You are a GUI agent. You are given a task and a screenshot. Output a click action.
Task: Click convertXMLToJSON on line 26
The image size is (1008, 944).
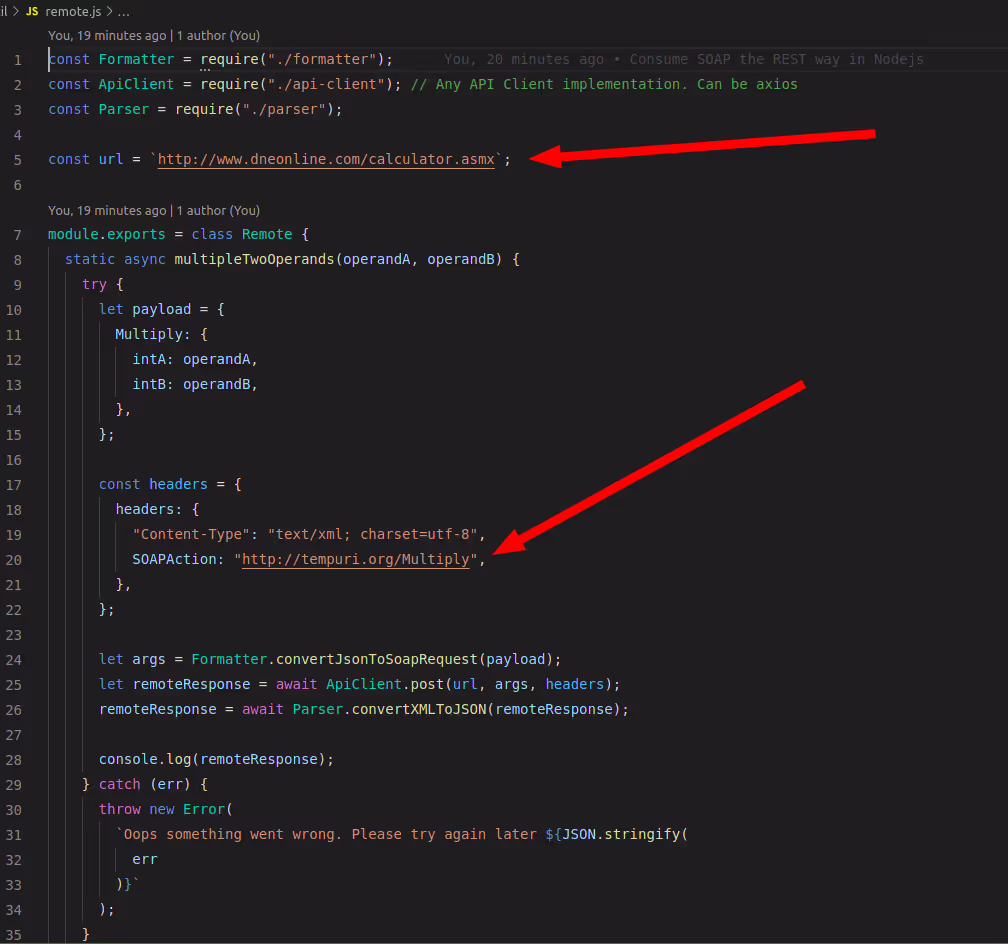pos(418,709)
